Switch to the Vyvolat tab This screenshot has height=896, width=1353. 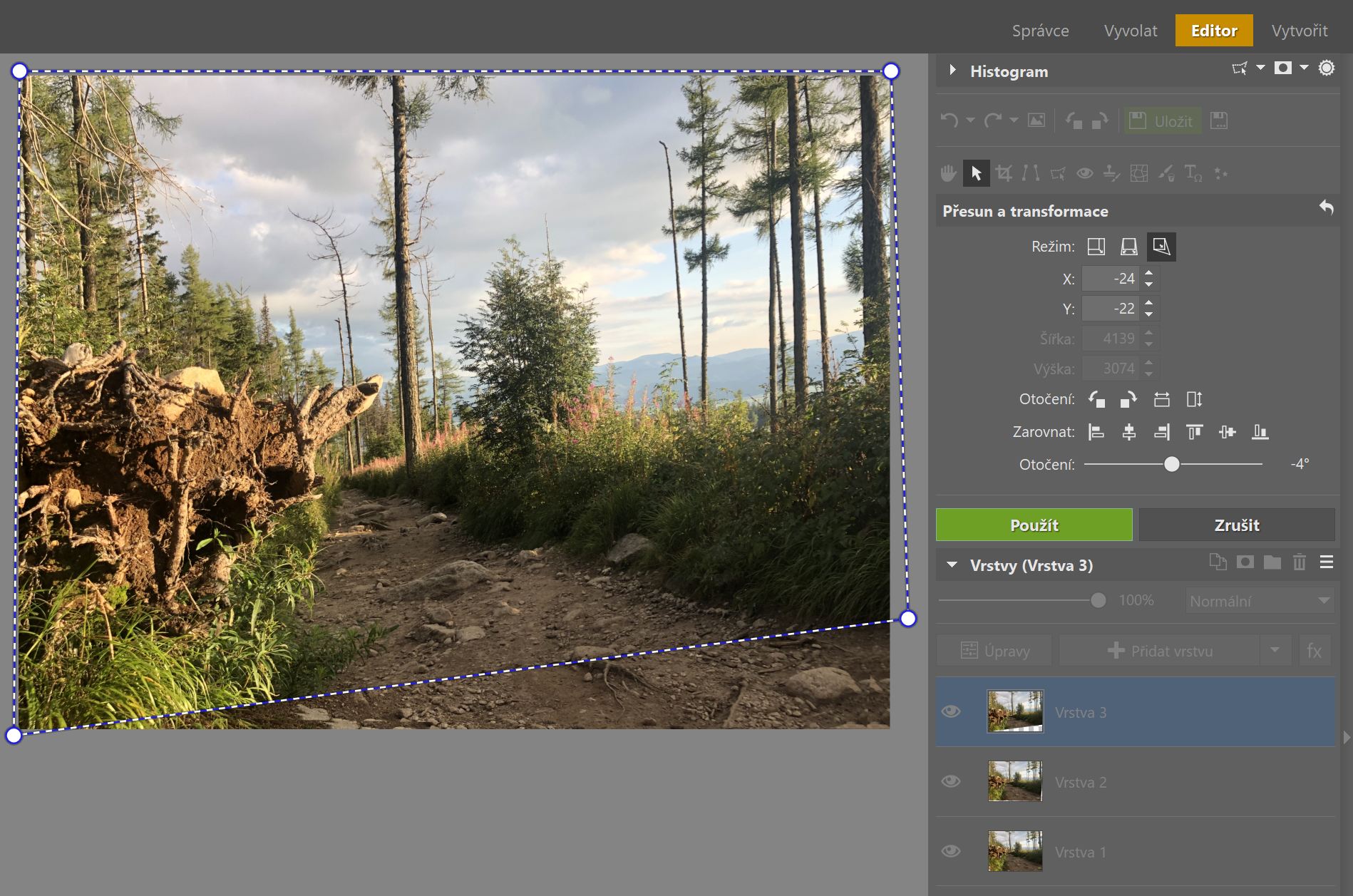[x=1131, y=31]
